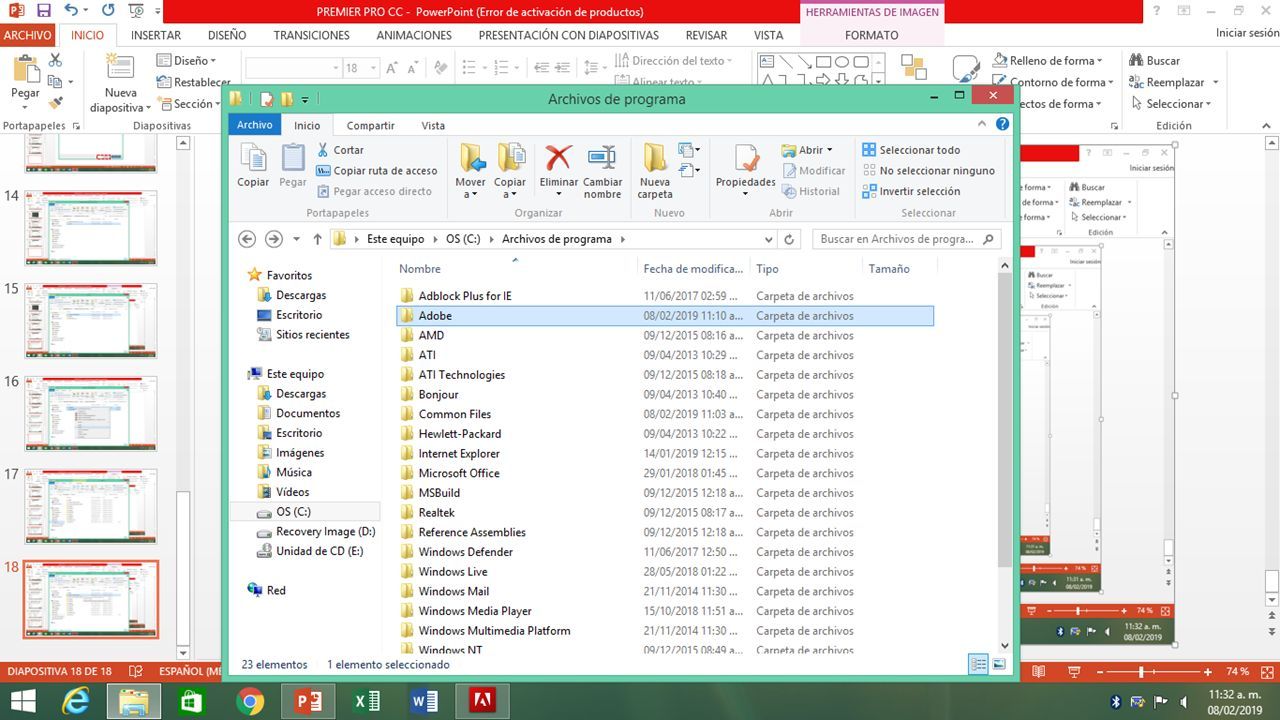This screenshot has height=720, width=1280.
Task: Click the Explorer file list vertical scrollbar
Action: (x=1004, y=455)
